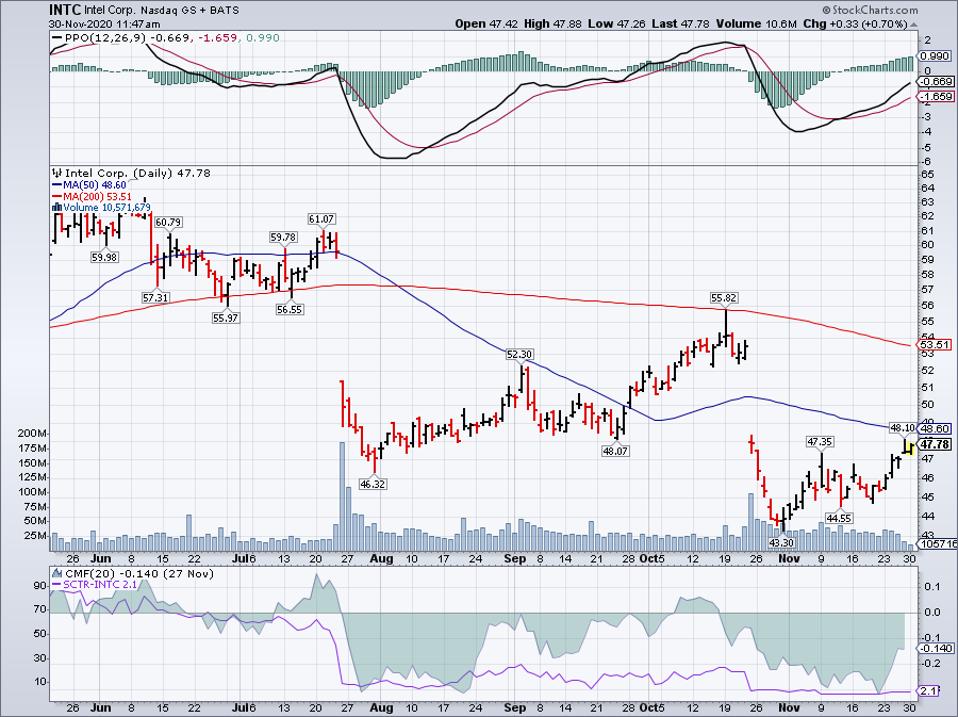Click the 61.07 peak price label

pos(322,219)
